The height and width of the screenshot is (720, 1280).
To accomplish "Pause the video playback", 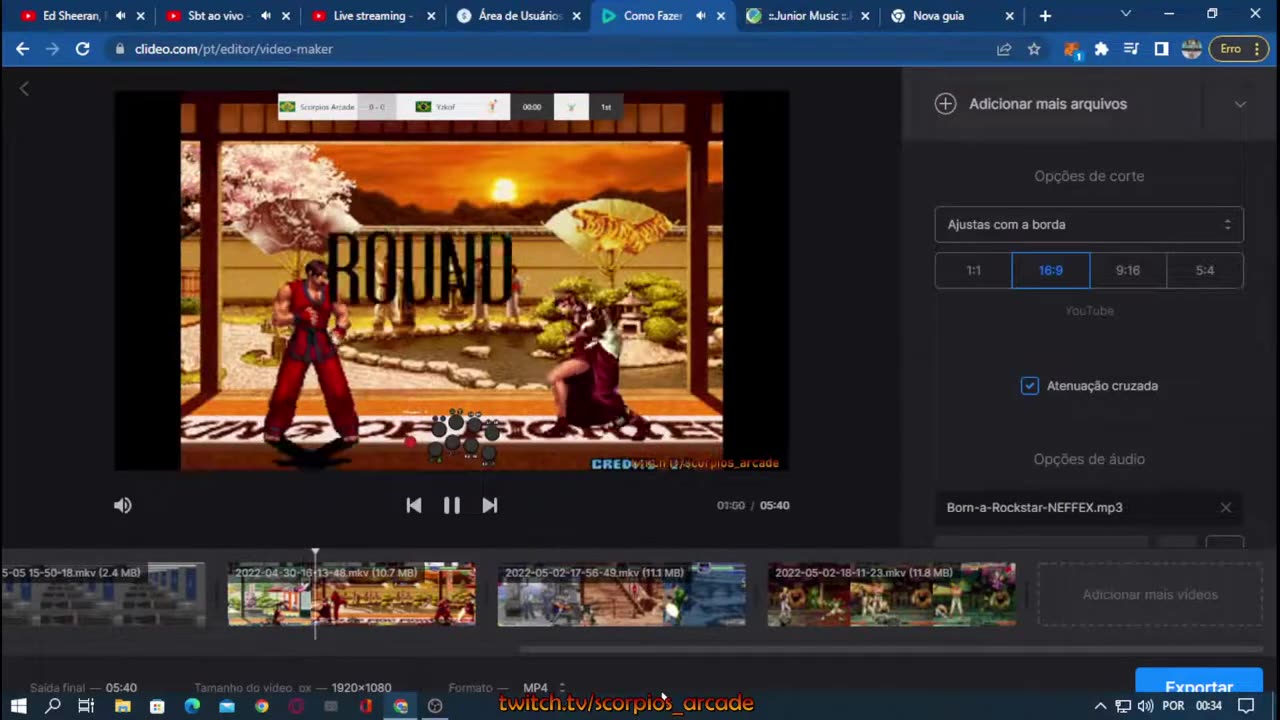I will [452, 505].
